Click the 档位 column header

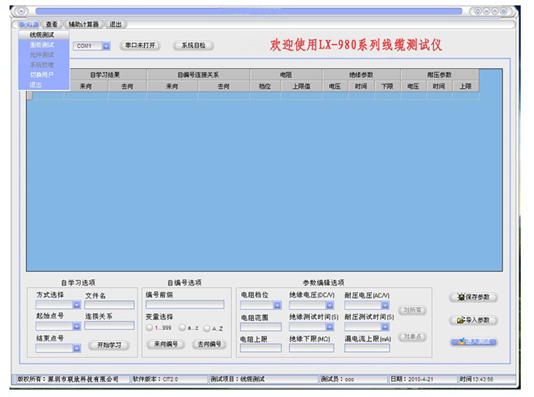(x=265, y=86)
